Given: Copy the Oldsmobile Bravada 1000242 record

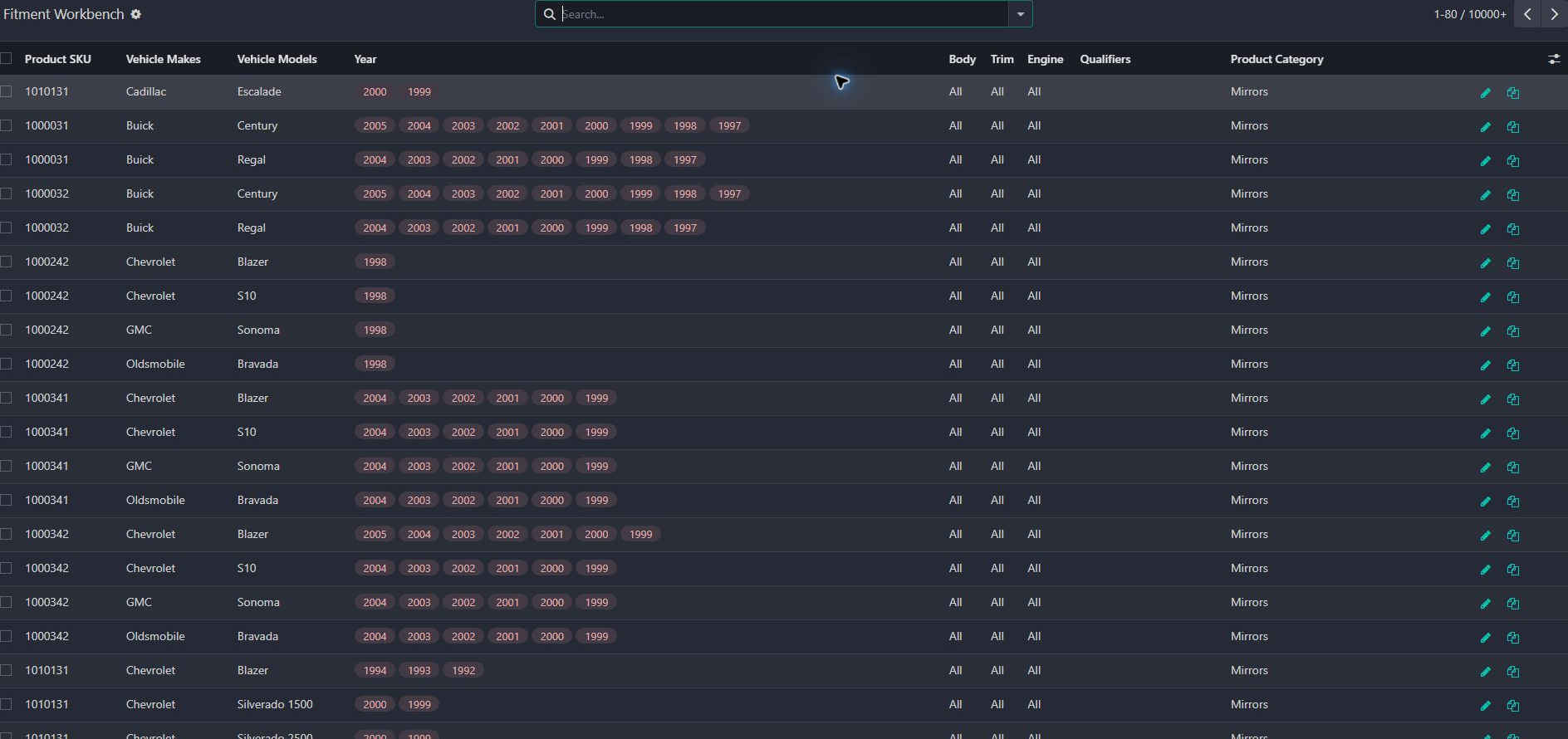Looking at the screenshot, I should click(x=1513, y=365).
